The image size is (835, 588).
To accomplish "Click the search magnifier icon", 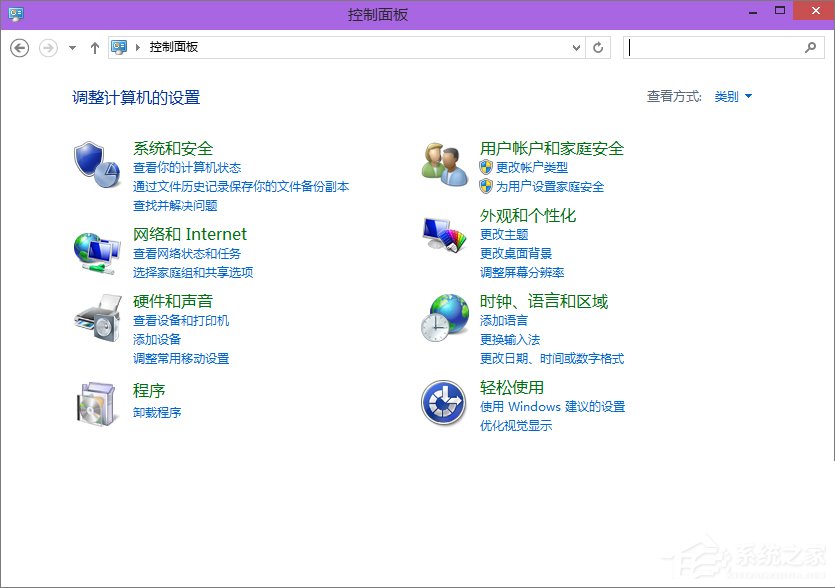I will [x=810, y=47].
